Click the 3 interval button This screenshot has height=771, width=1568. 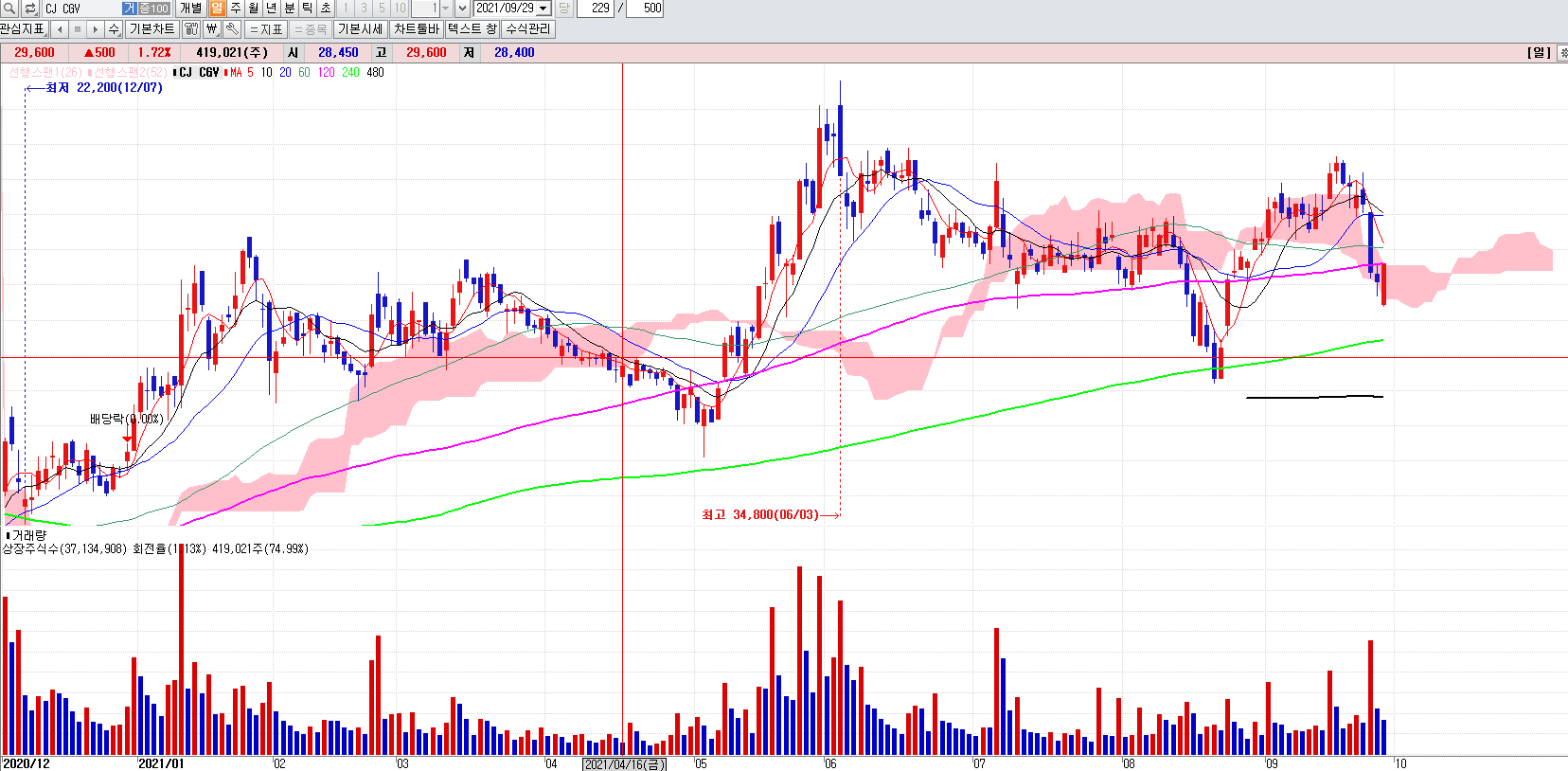[364, 9]
